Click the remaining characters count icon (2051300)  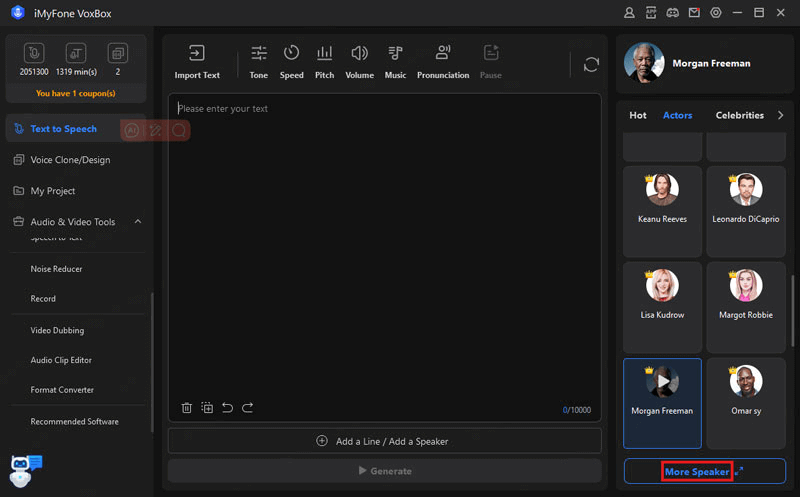click(x=34, y=53)
